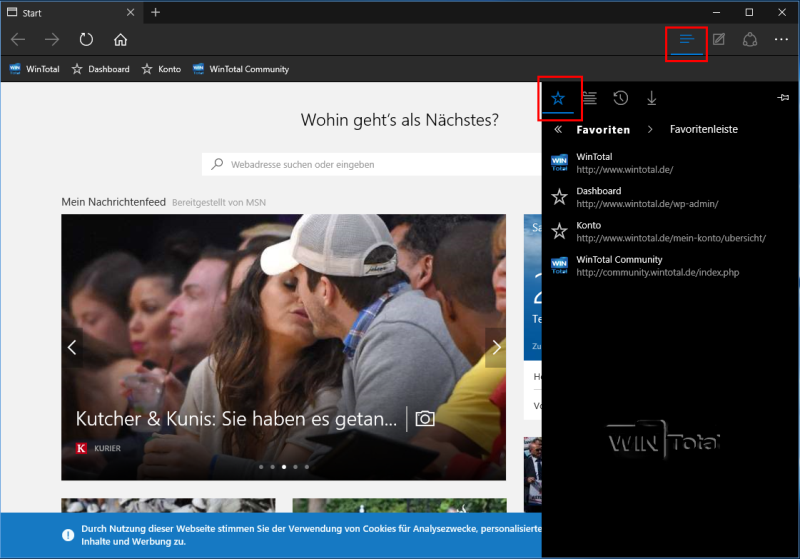Switch to the Reading list tab
800x559 pixels.
(x=589, y=98)
